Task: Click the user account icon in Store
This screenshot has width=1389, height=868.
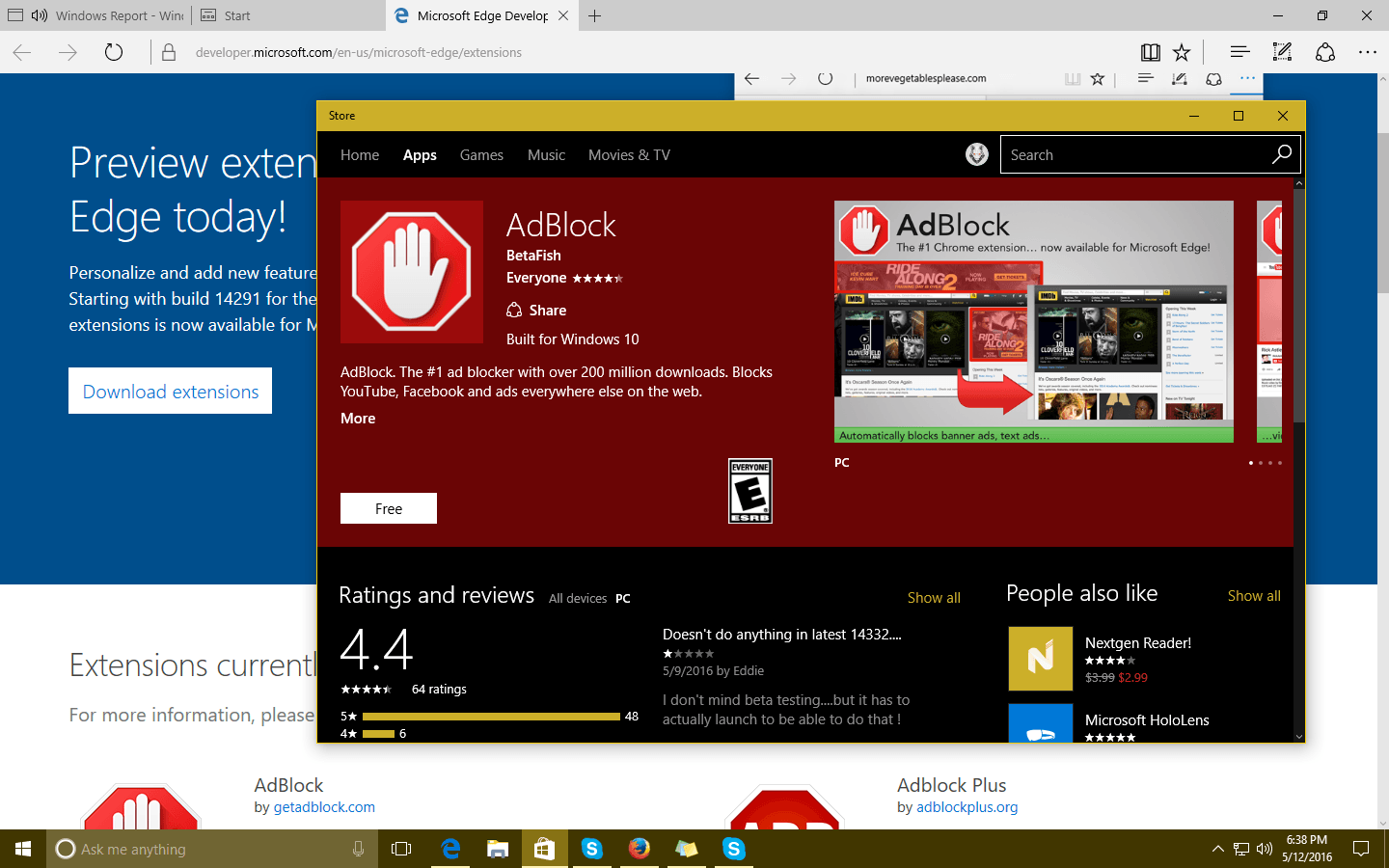Action: 976,154
